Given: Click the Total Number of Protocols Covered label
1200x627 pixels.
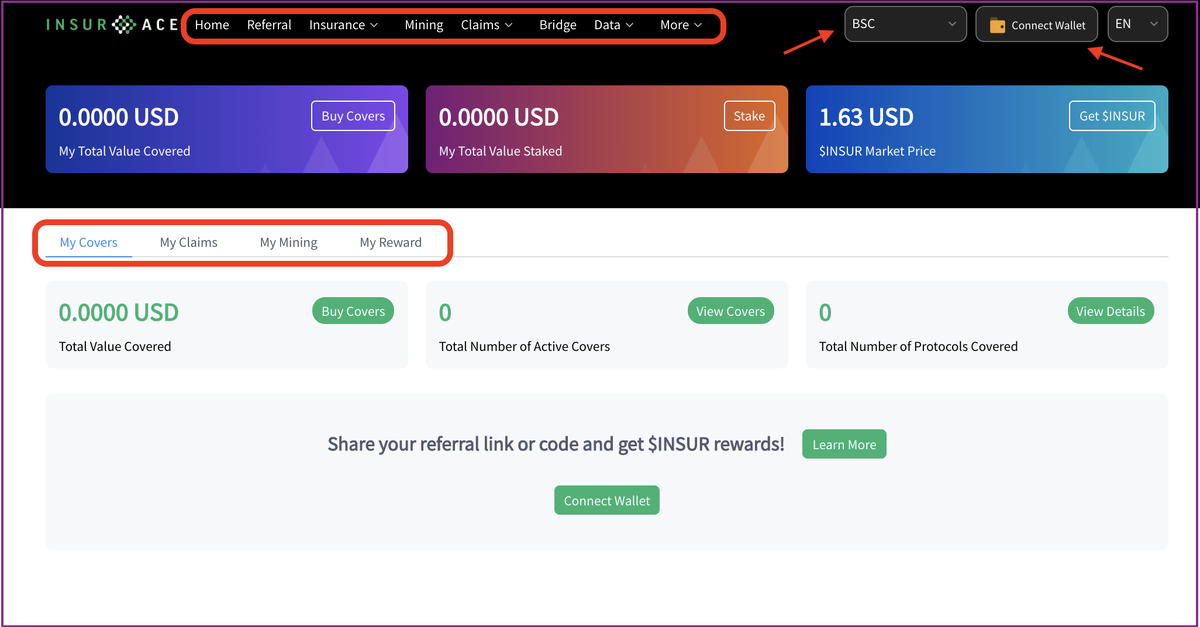Looking at the screenshot, I should [919, 346].
